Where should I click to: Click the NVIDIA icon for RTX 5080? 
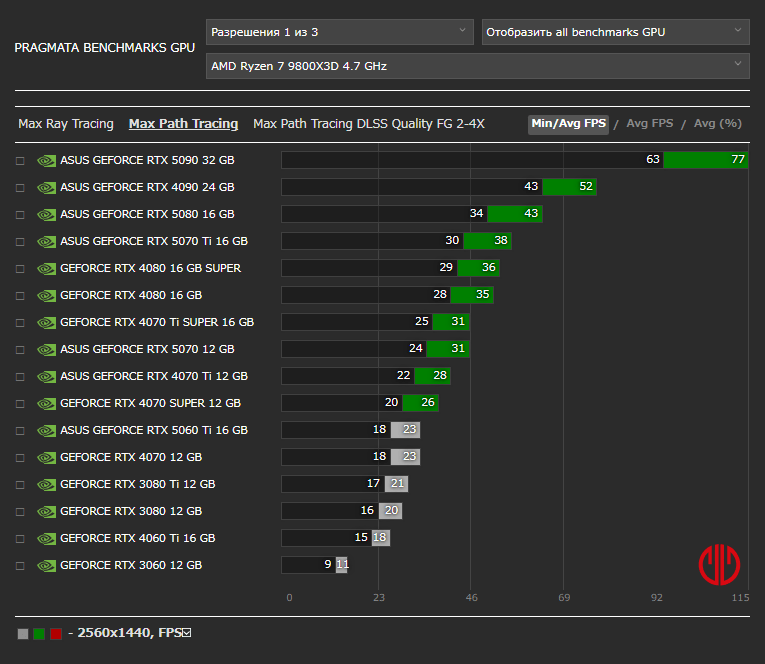[x=46, y=214]
